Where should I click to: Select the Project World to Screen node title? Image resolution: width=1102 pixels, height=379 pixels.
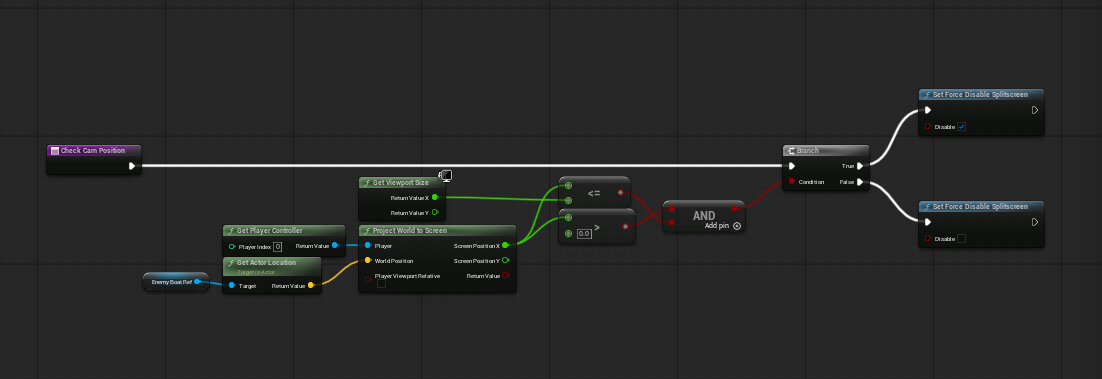pyautogui.click(x=410, y=231)
